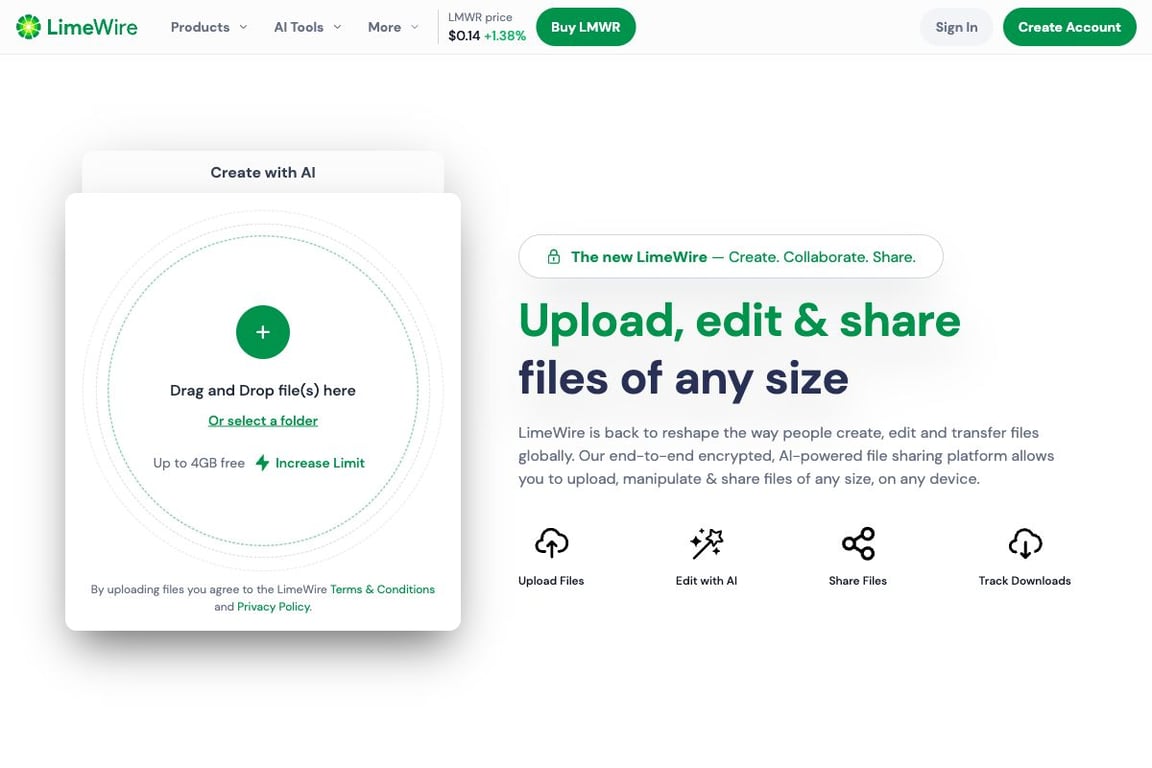The width and height of the screenshot is (1152, 768).
Task: Click the Track Downloads cloud icon
Action: (x=1025, y=543)
